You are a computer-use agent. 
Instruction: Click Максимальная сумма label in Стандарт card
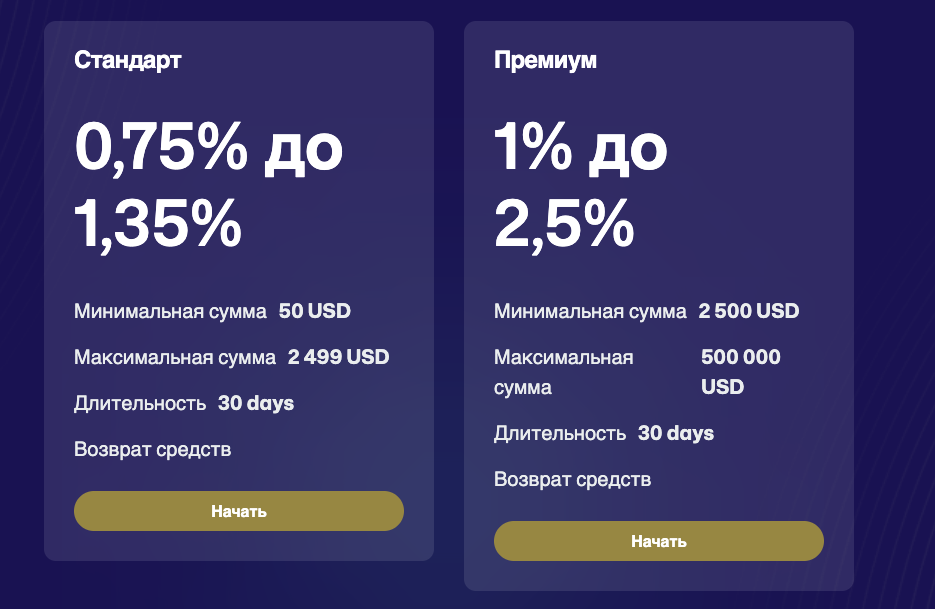(175, 357)
